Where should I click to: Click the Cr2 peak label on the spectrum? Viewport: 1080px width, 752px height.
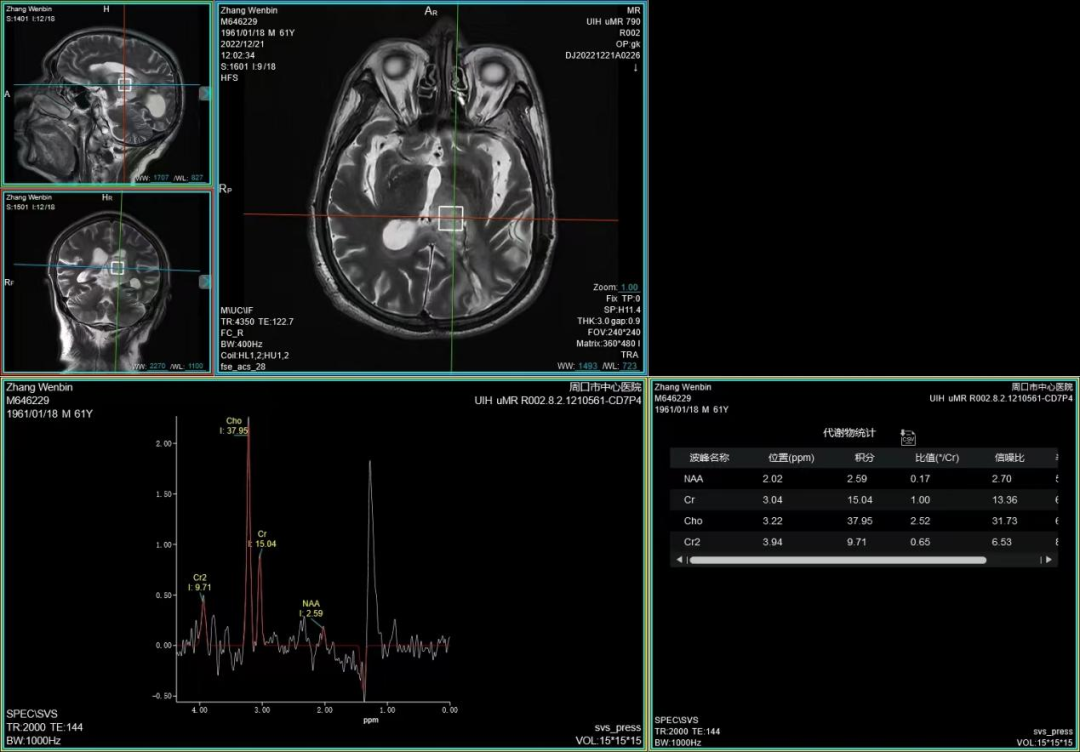click(200, 583)
